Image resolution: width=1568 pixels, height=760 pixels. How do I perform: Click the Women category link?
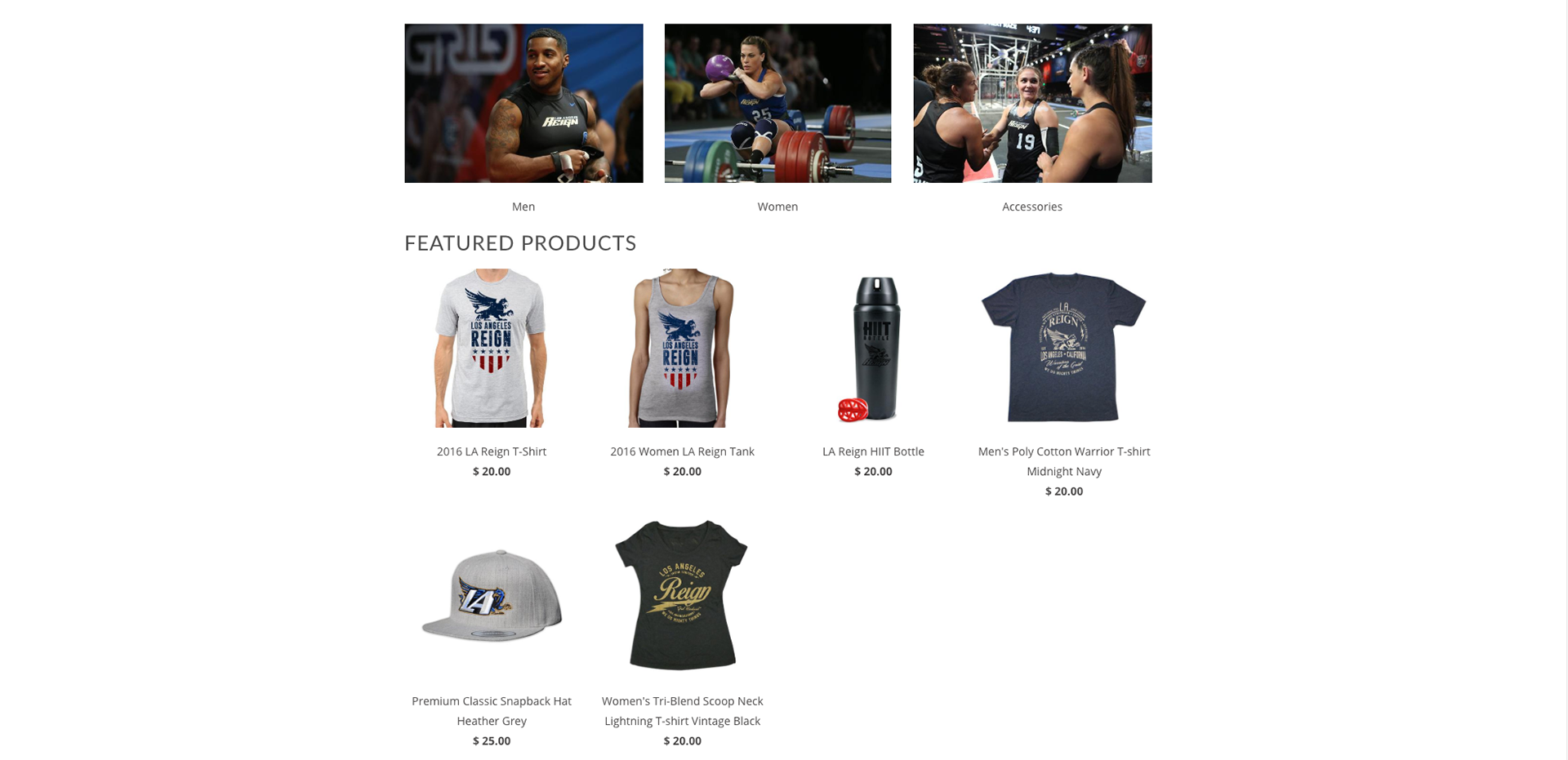(x=777, y=207)
